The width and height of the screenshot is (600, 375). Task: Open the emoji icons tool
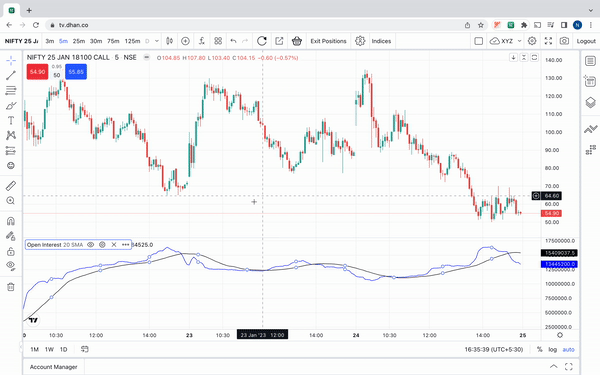pyautogui.click(x=11, y=165)
